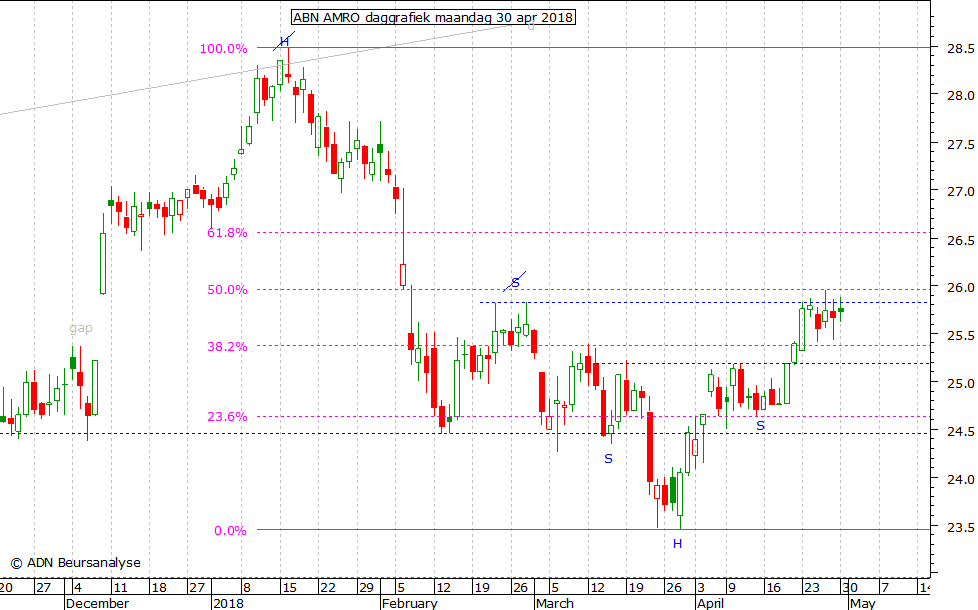Click the 24.5 price axis label
This screenshot has height=610, width=978.
(961, 431)
